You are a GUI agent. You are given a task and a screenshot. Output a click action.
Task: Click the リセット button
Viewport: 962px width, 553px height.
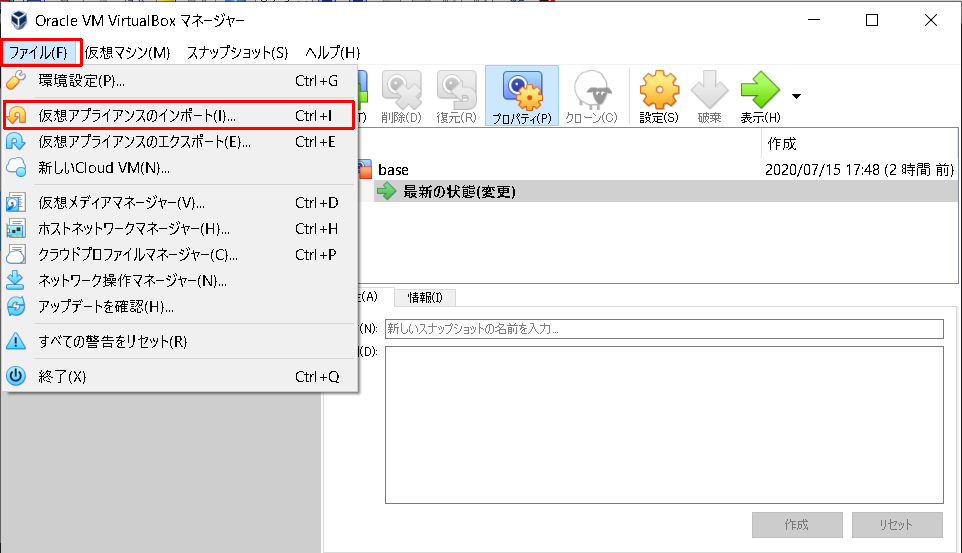pos(896,525)
